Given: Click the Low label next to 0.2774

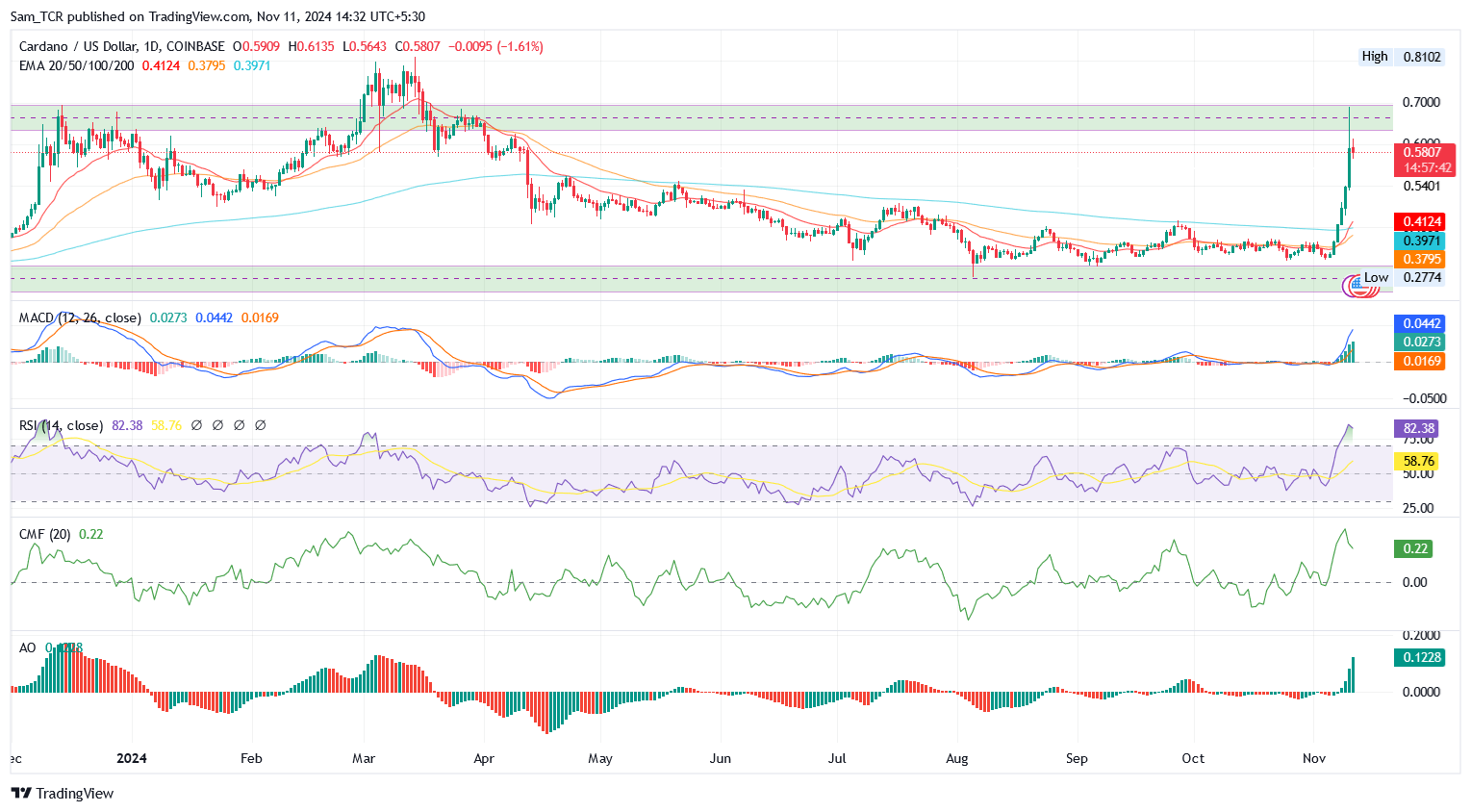Looking at the screenshot, I should [x=1376, y=277].
